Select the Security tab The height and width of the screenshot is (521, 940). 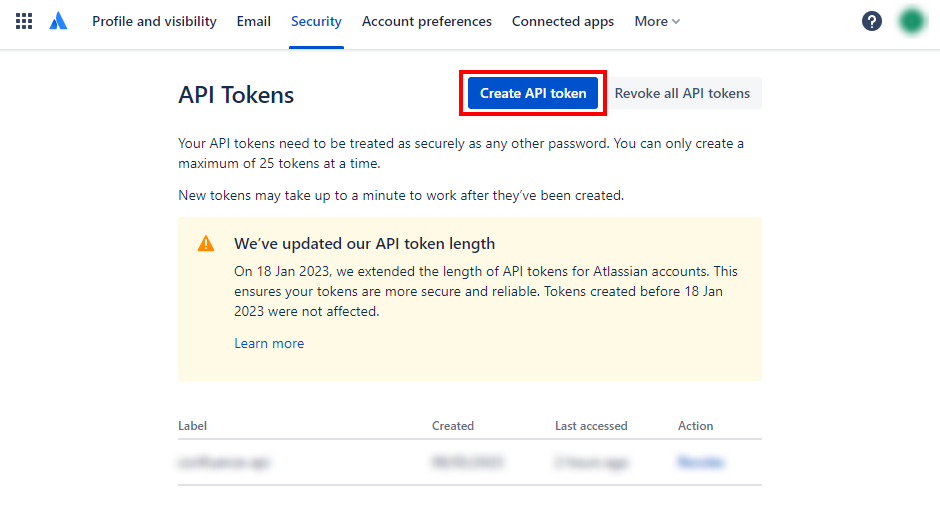[x=316, y=21]
